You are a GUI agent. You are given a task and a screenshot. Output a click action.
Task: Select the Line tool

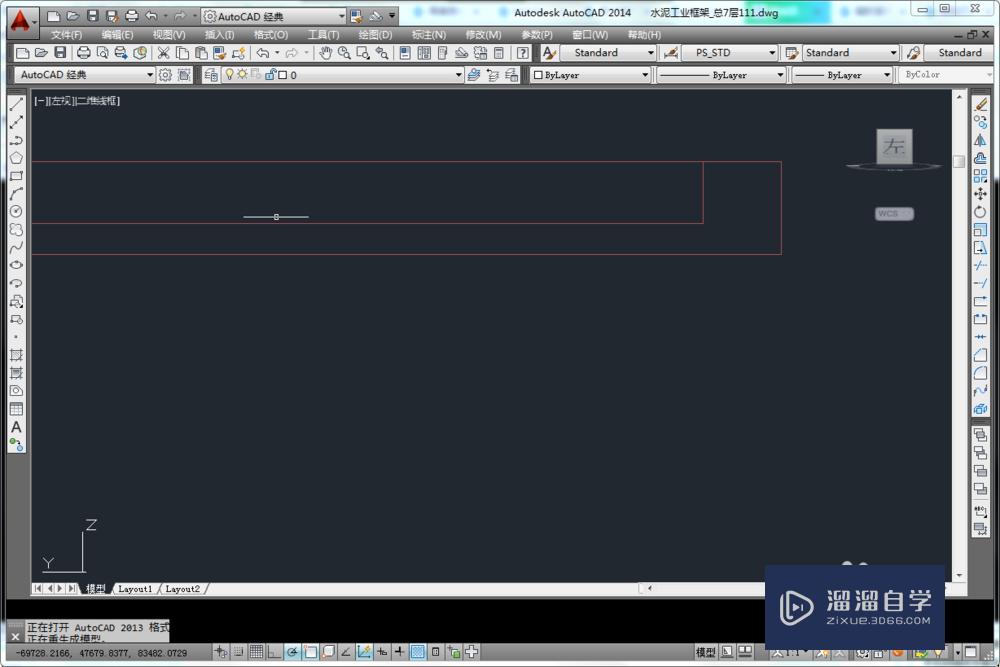point(16,106)
